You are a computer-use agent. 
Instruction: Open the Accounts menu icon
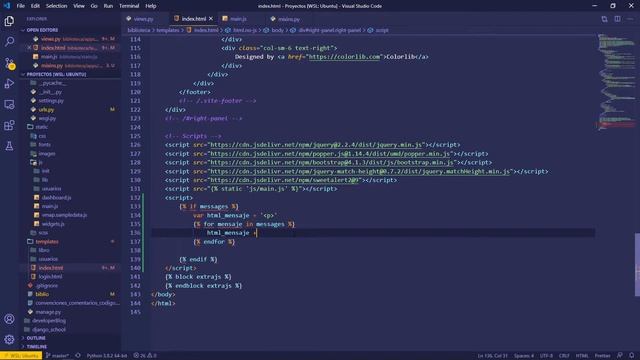9,319
